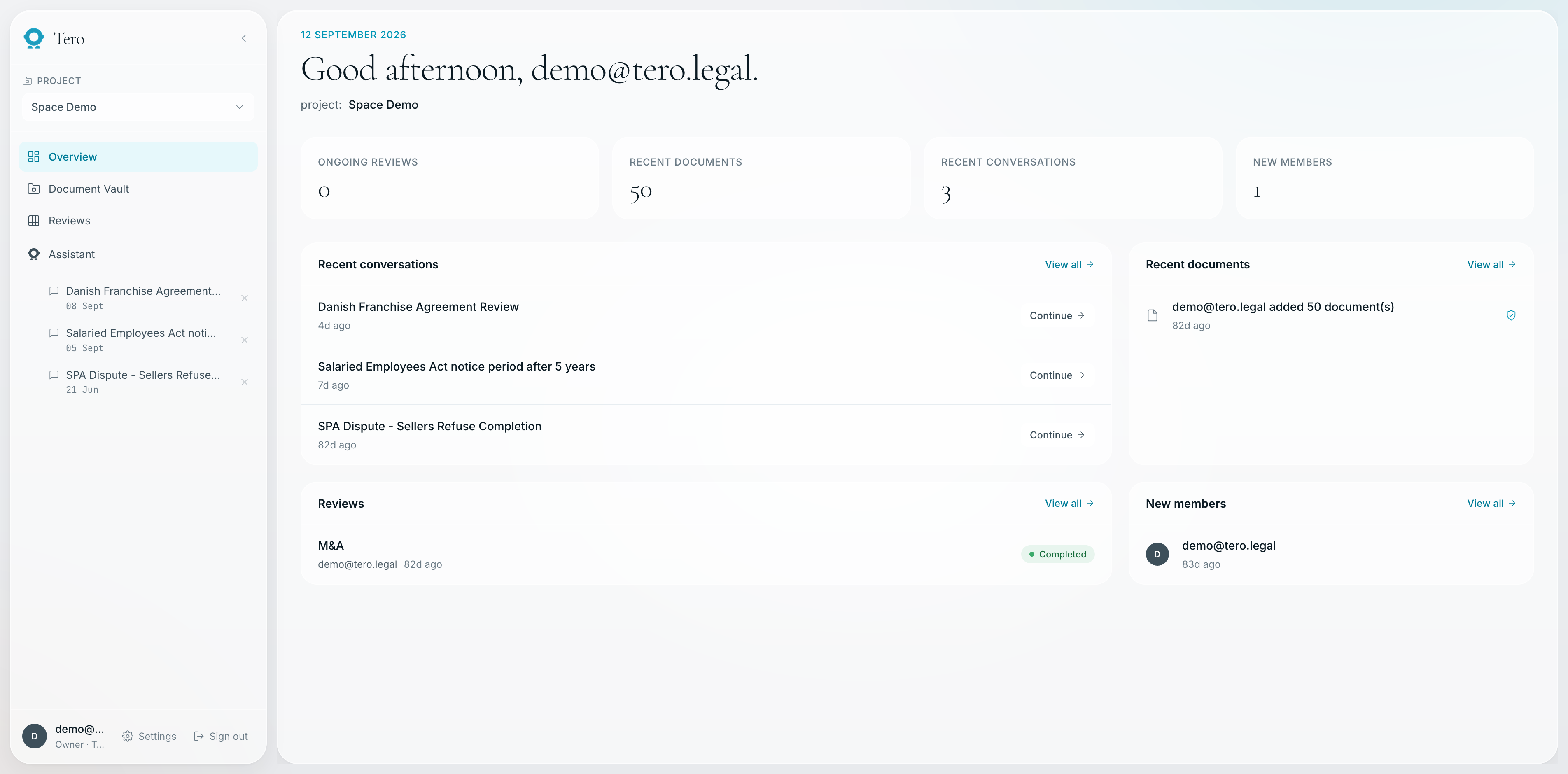This screenshot has width=1568, height=774.
Task: View all recent documents
Action: (1491, 265)
